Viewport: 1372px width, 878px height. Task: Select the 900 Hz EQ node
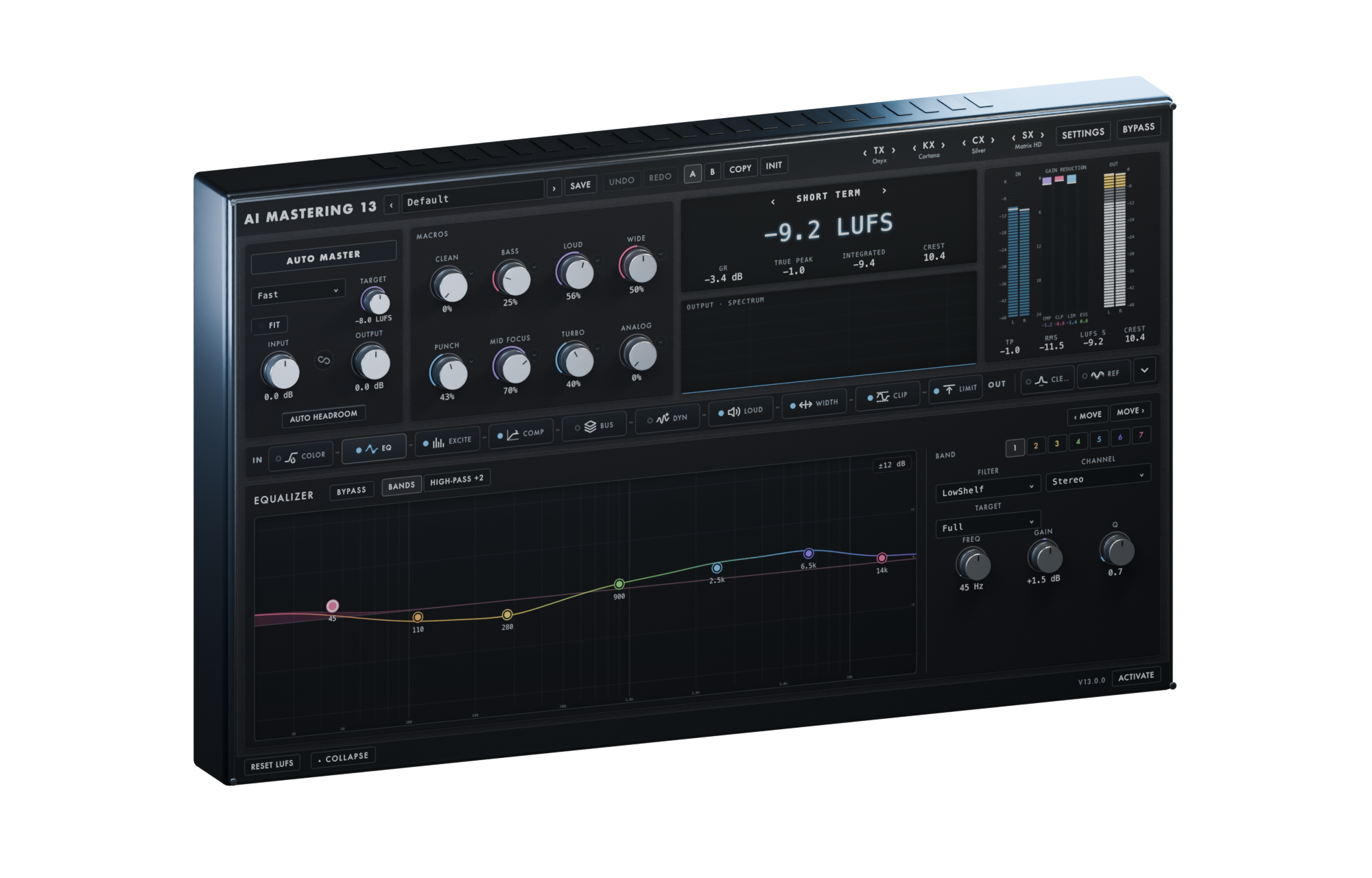619,584
